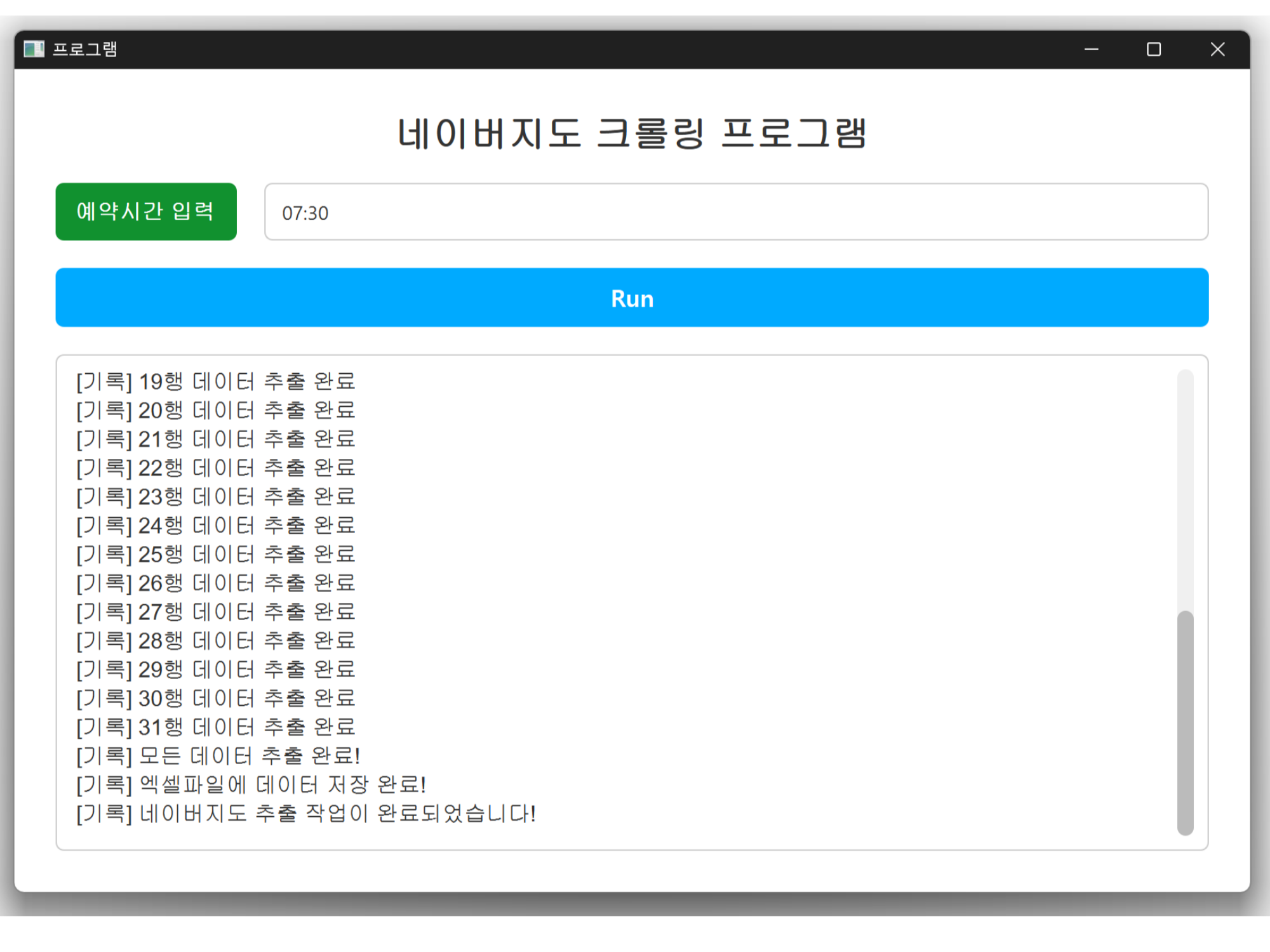Viewport: 1270px width, 952px height.
Task: Start crawling with the blue Run button
Action: 632,298
